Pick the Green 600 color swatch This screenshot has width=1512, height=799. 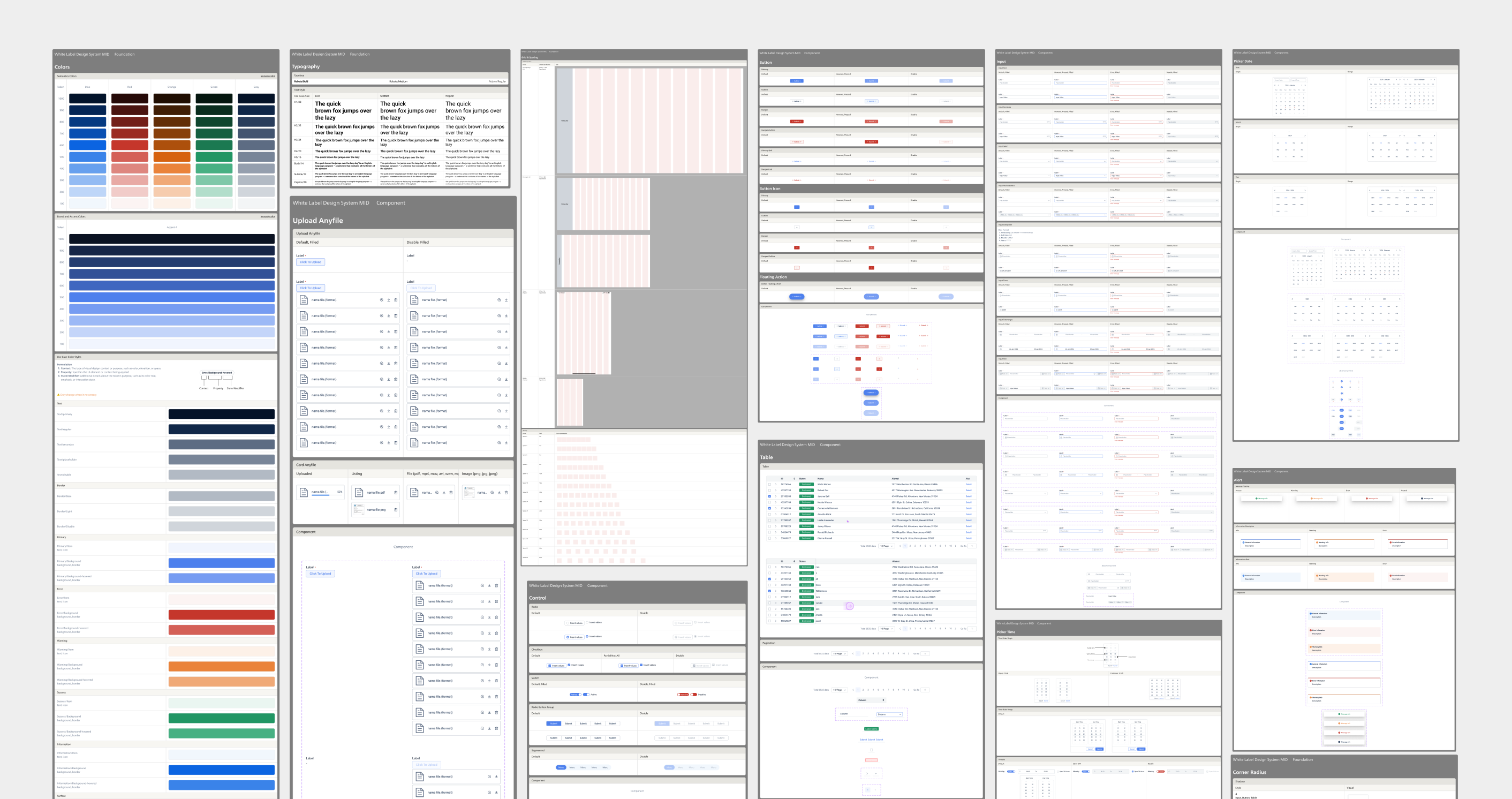(214, 145)
